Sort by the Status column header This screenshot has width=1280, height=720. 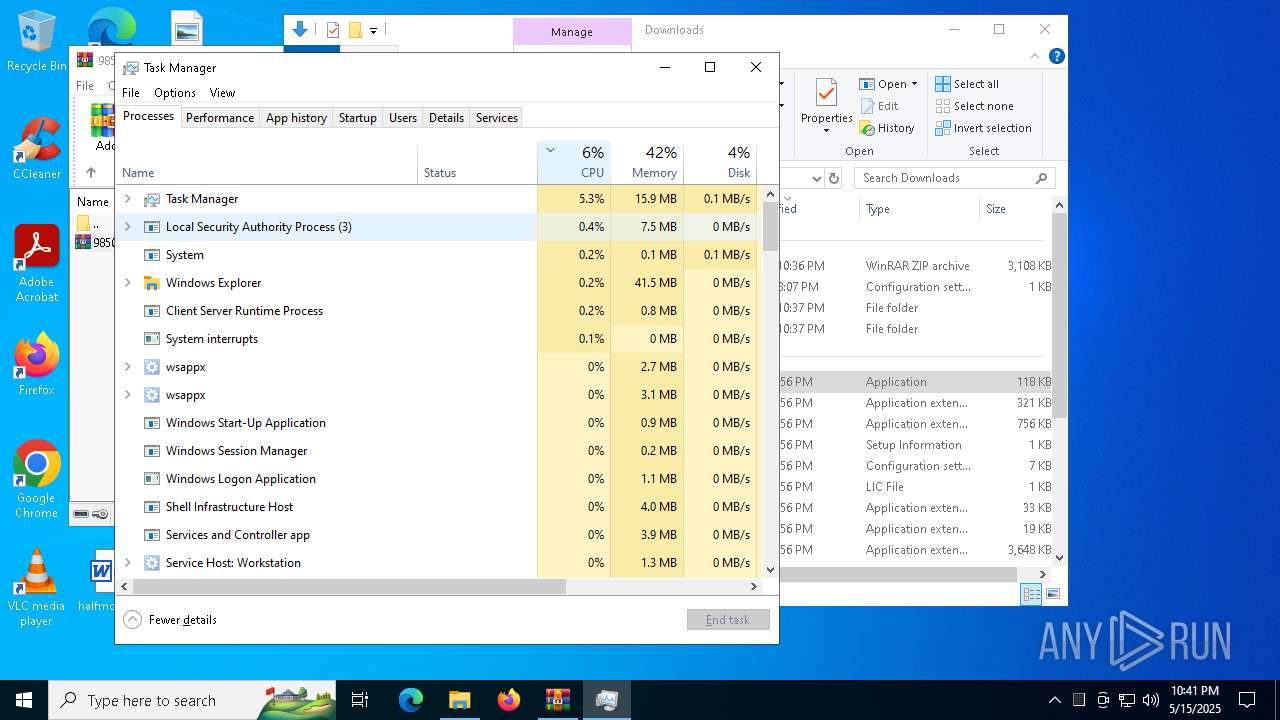click(477, 163)
